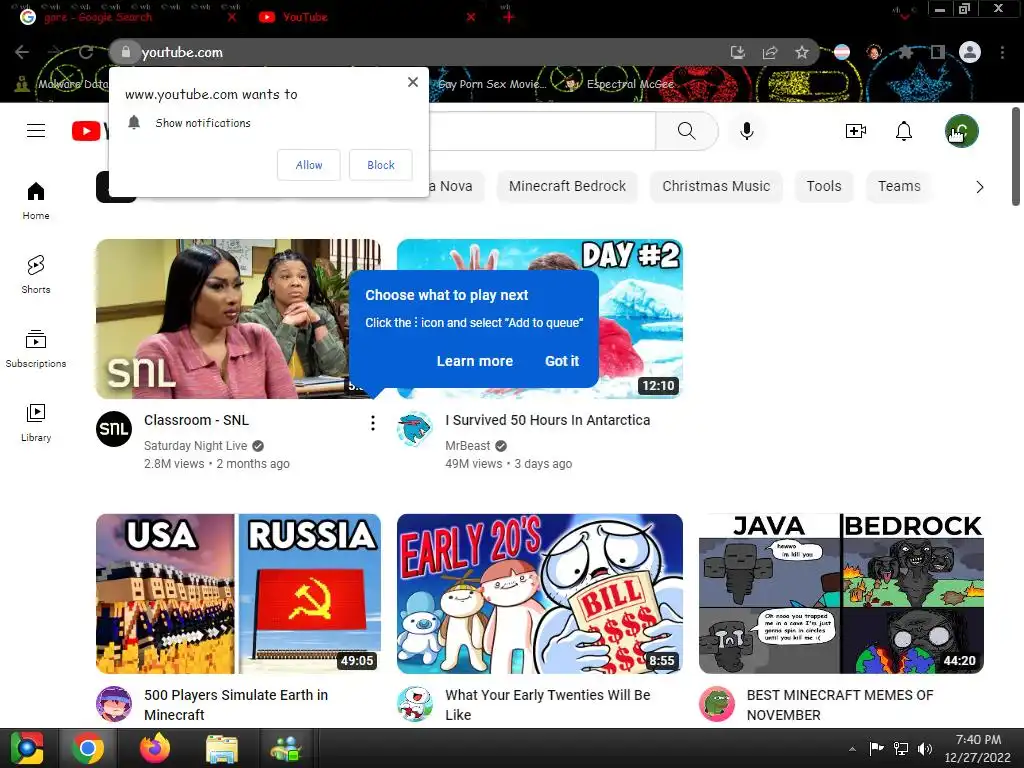Image resolution: width=1024 pixels, height=768 pixels.
Task: Click the page vertical scrollbar
Action: pos(1016,157)
